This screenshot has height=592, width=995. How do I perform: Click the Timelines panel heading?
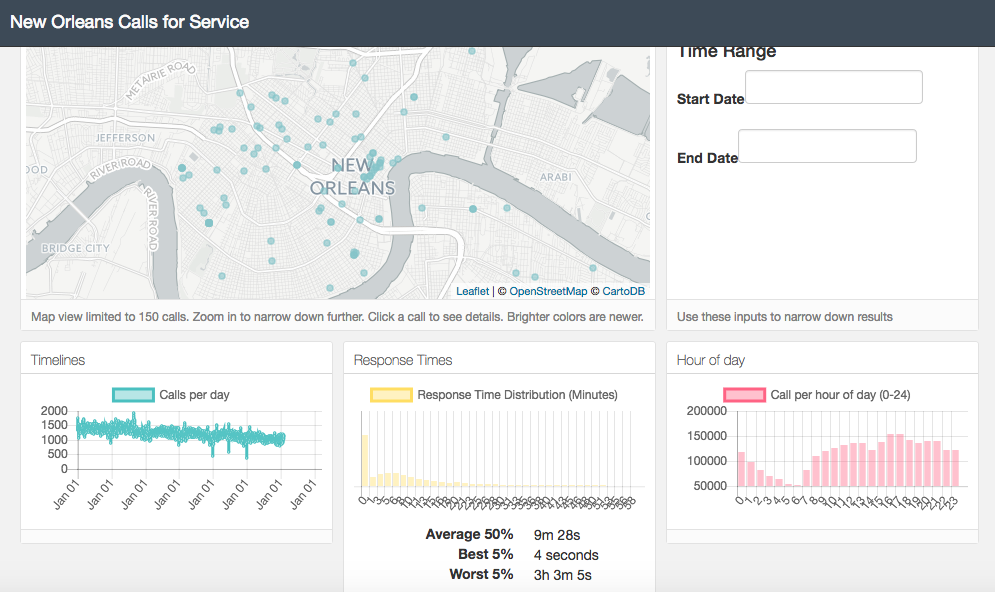click(x=58, y=360)
